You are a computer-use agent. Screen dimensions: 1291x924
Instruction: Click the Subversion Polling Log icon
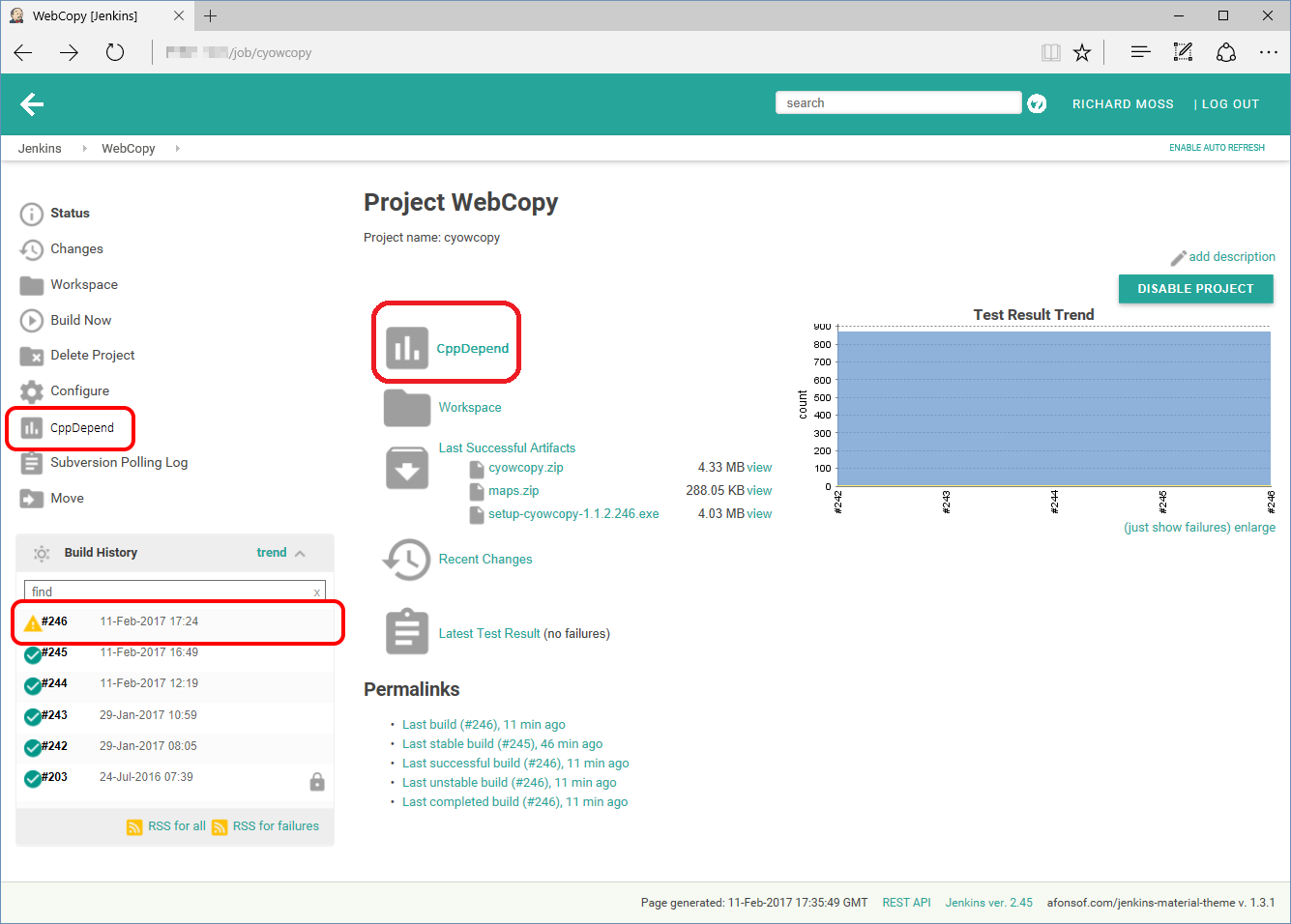coord(32,463)
